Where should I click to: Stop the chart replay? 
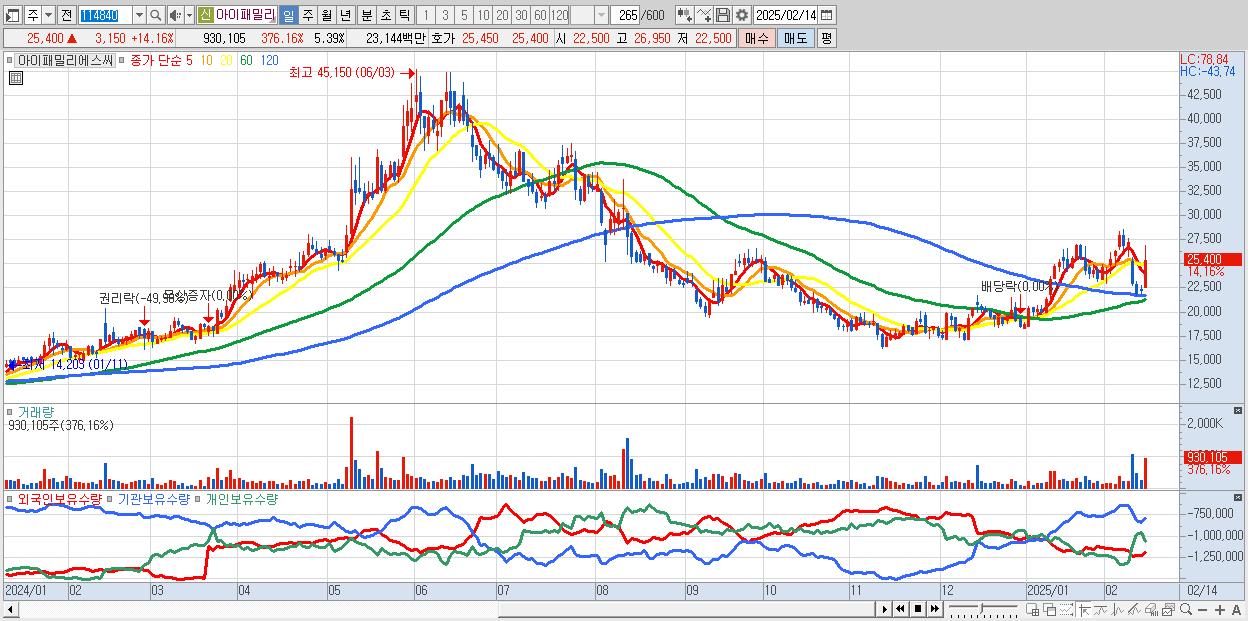918,609
